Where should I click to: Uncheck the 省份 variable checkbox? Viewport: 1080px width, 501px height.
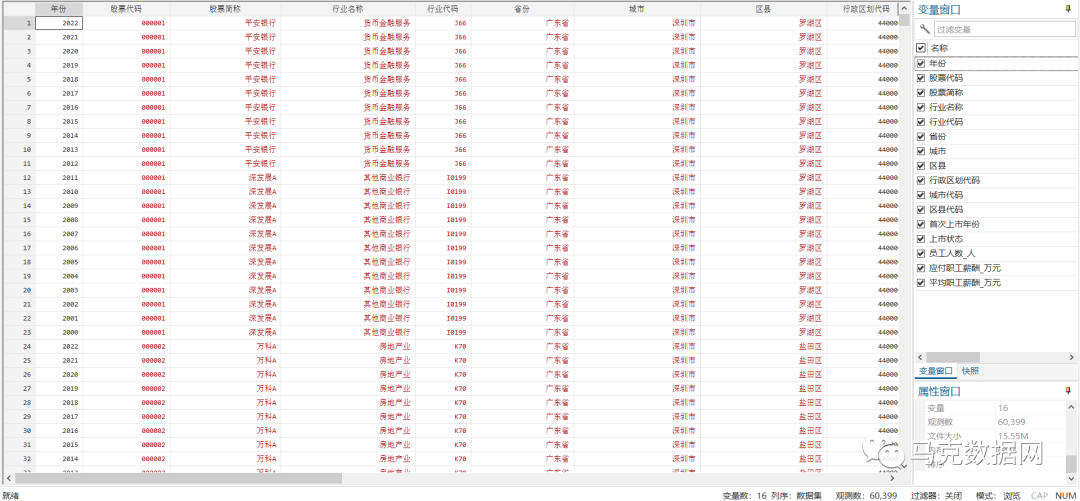pyautogui.click(x=921, y=136)
